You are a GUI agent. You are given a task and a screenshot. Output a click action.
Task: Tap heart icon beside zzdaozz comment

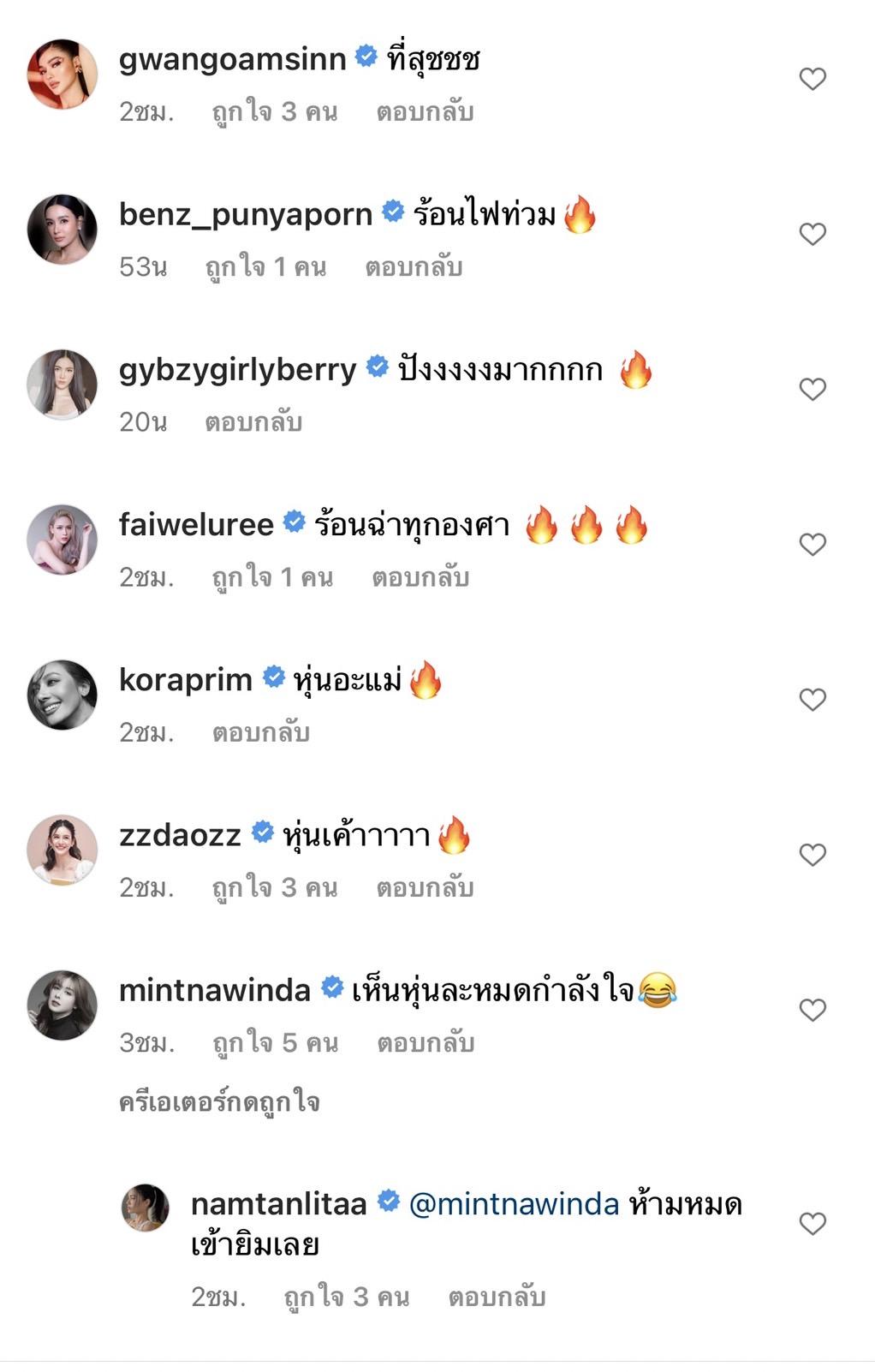point(812,855)
